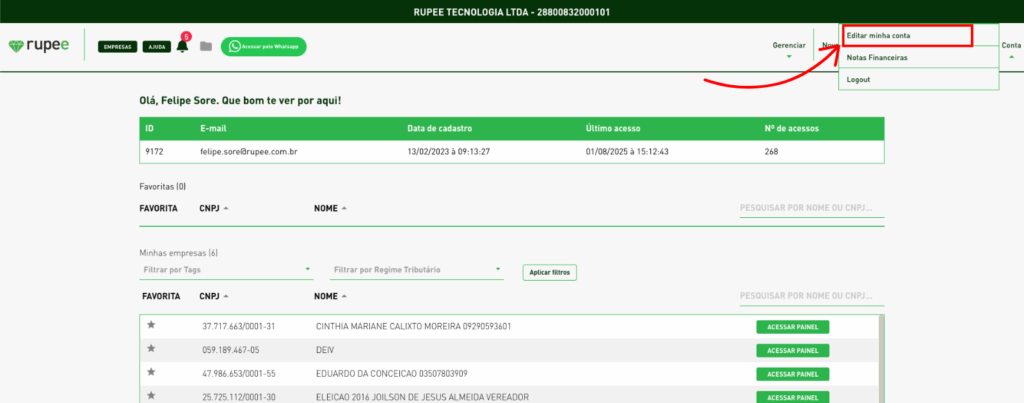
Task: Favorite the CINTHIA MARIANE CALIXTO MOREIRA star
Action: click(151, 325)
